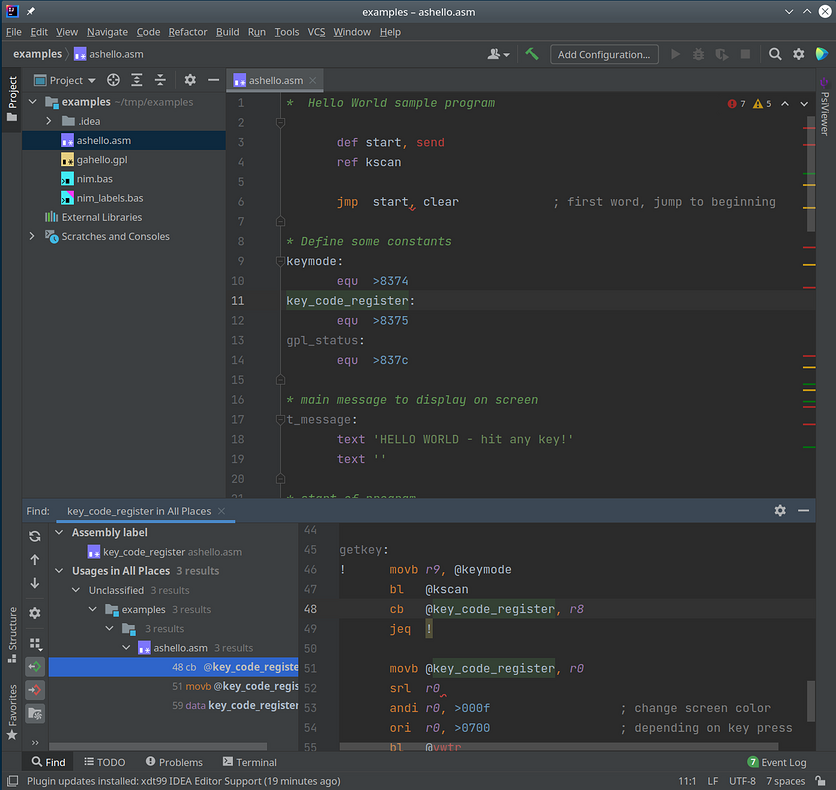
Task: Go to previous occurrence up arrow
Action: 35,560
